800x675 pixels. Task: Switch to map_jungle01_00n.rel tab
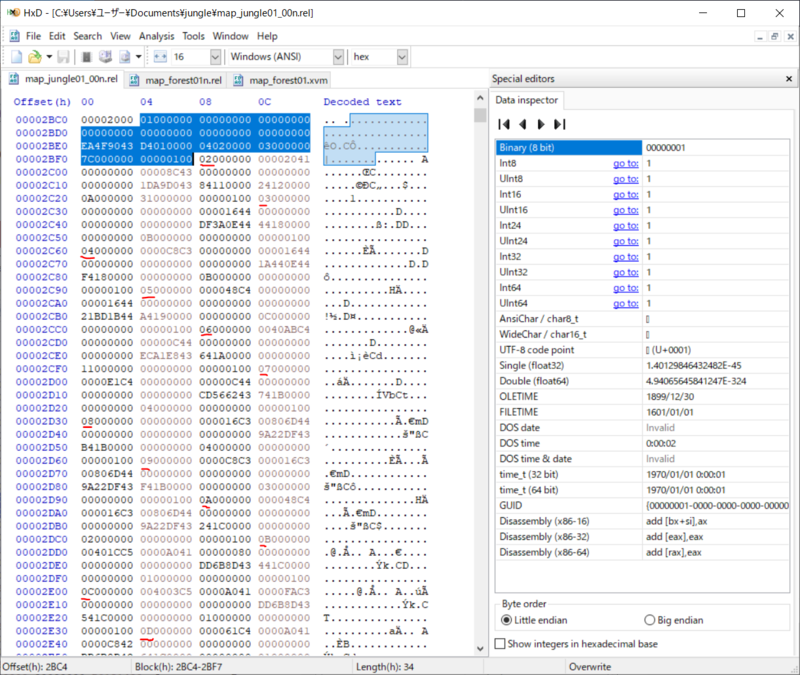tap(64, 79)
